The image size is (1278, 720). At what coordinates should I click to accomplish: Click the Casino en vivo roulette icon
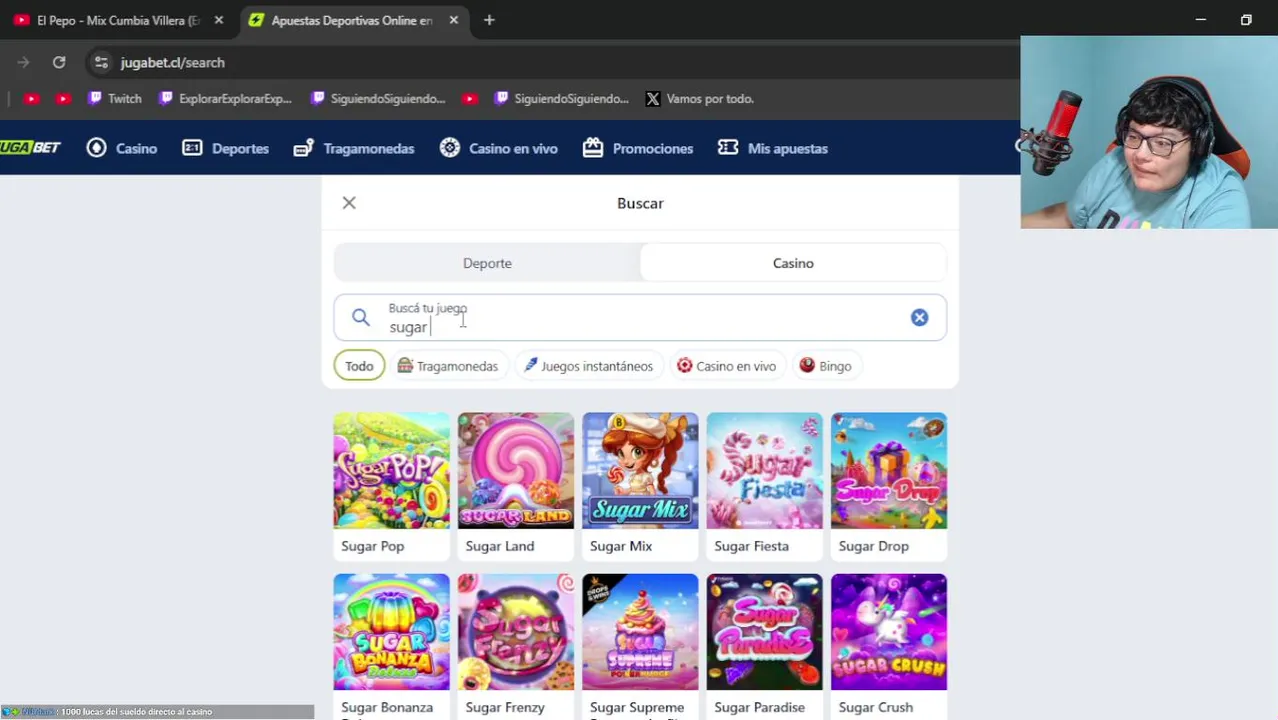point(450,148)
